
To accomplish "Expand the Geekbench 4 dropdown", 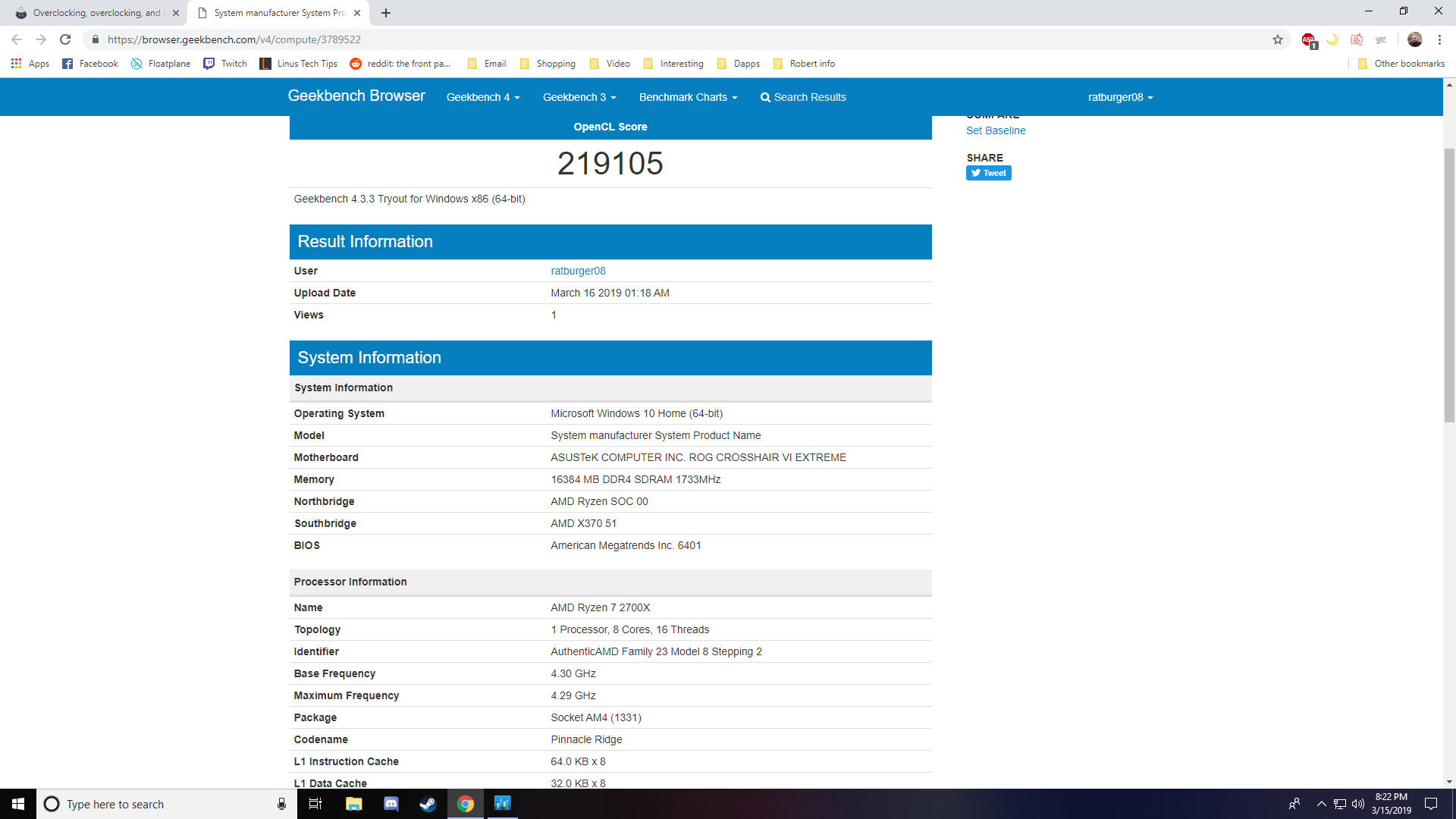I will pyautogui.click(x=483, y=97).
